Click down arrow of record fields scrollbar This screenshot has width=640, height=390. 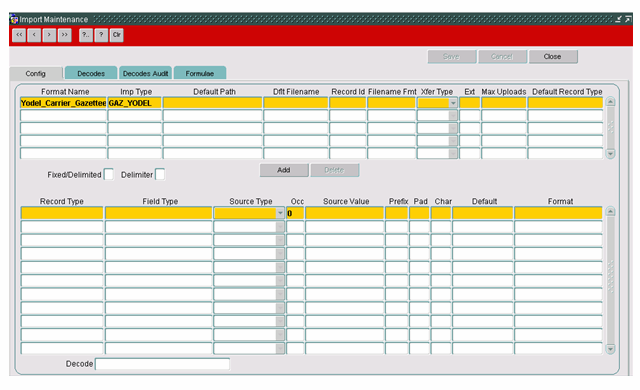pyautogui.click(x=611, y=349)
